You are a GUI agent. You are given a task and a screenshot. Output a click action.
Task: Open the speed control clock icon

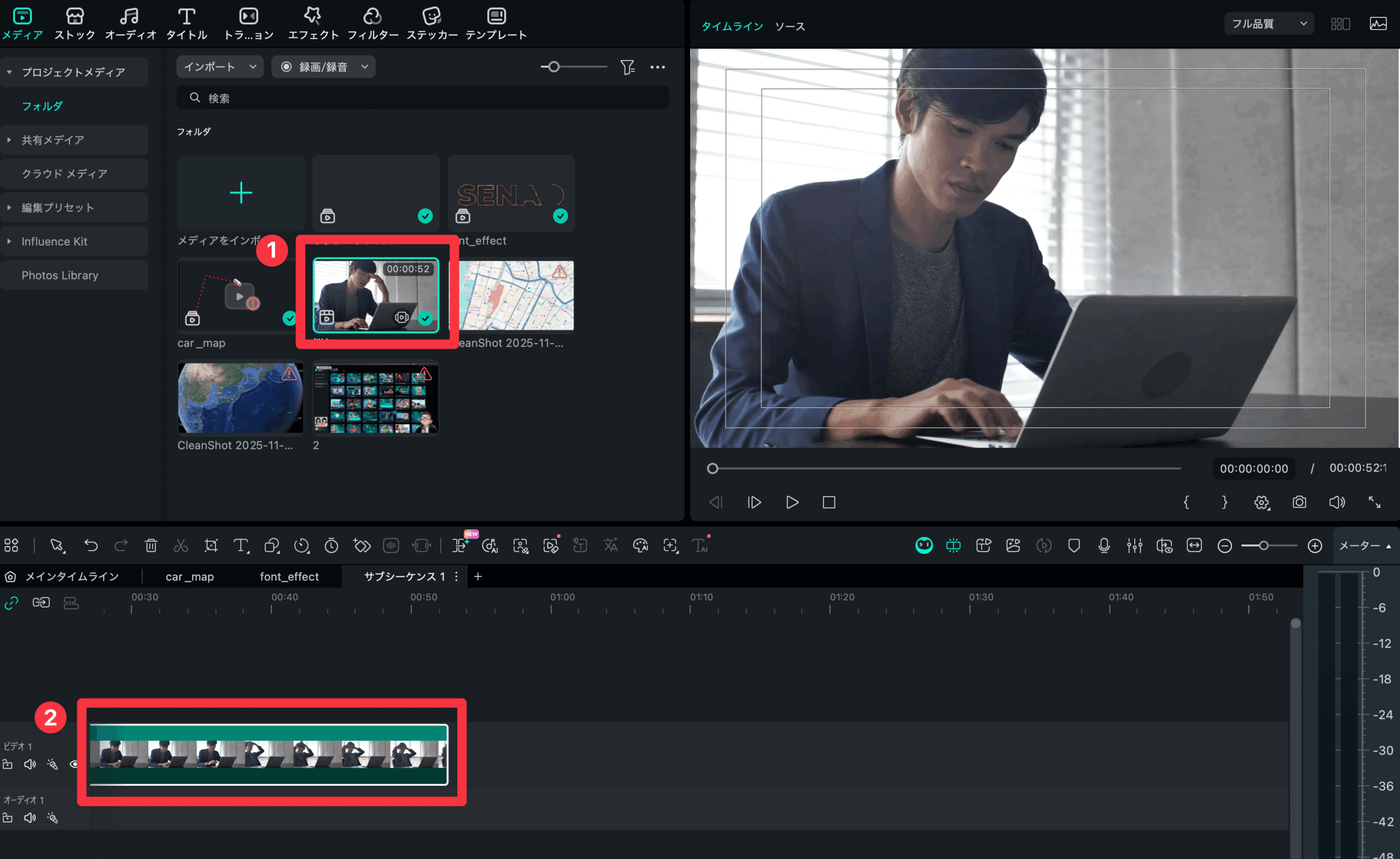point(302,545)
